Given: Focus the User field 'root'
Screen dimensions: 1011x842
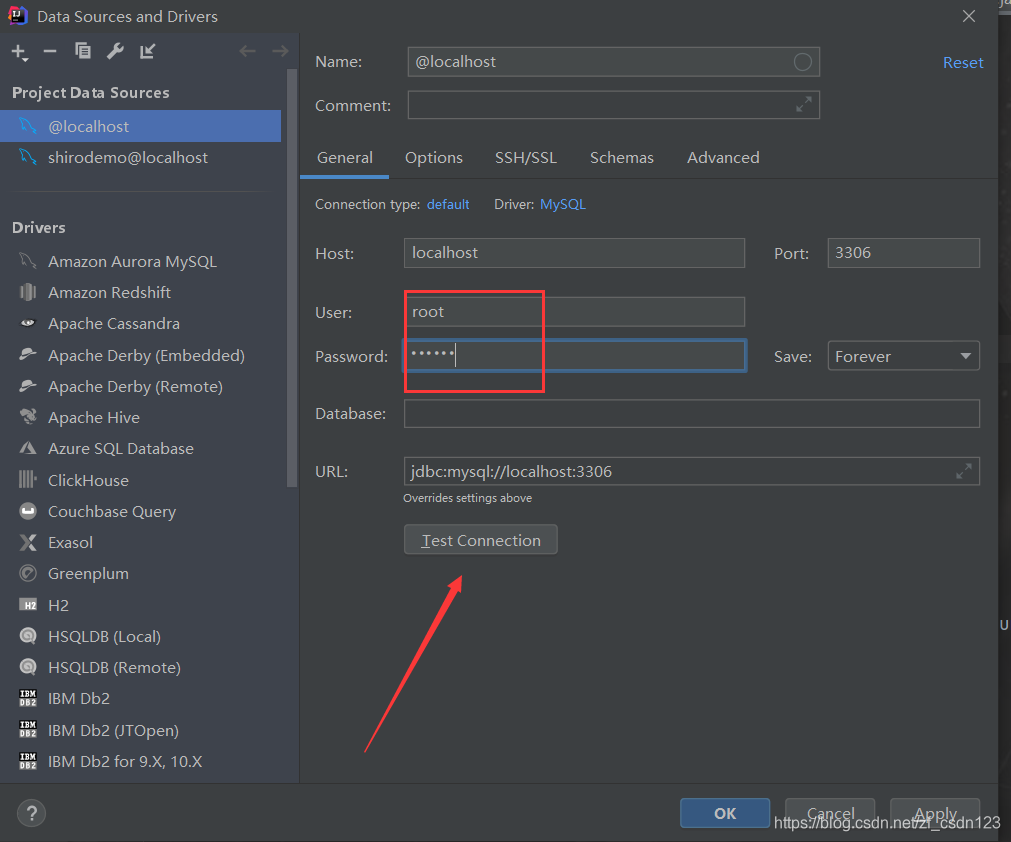Looking at the screenshot, I should click(574, 312).
